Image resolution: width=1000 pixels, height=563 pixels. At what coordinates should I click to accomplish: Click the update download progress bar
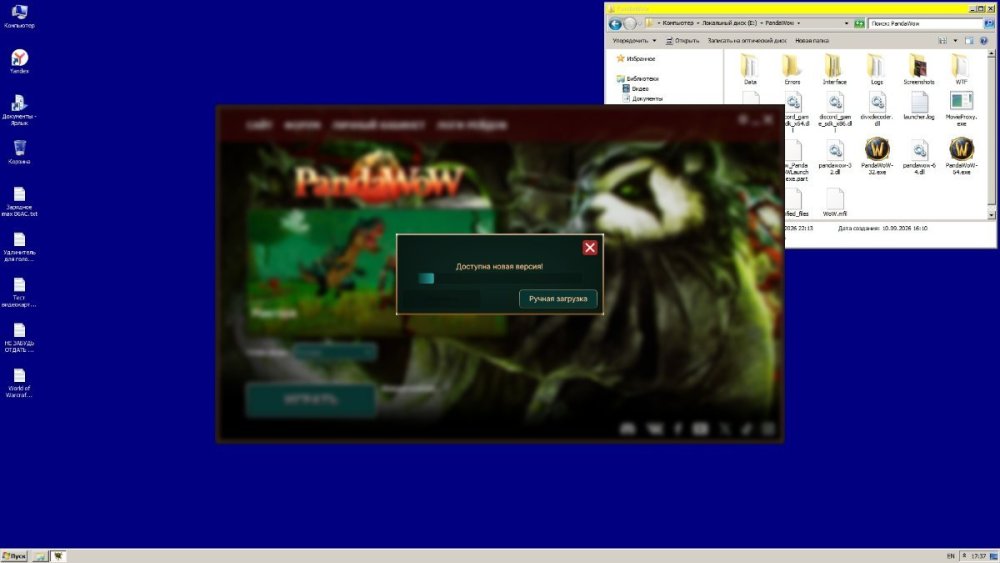click(499, 278)
